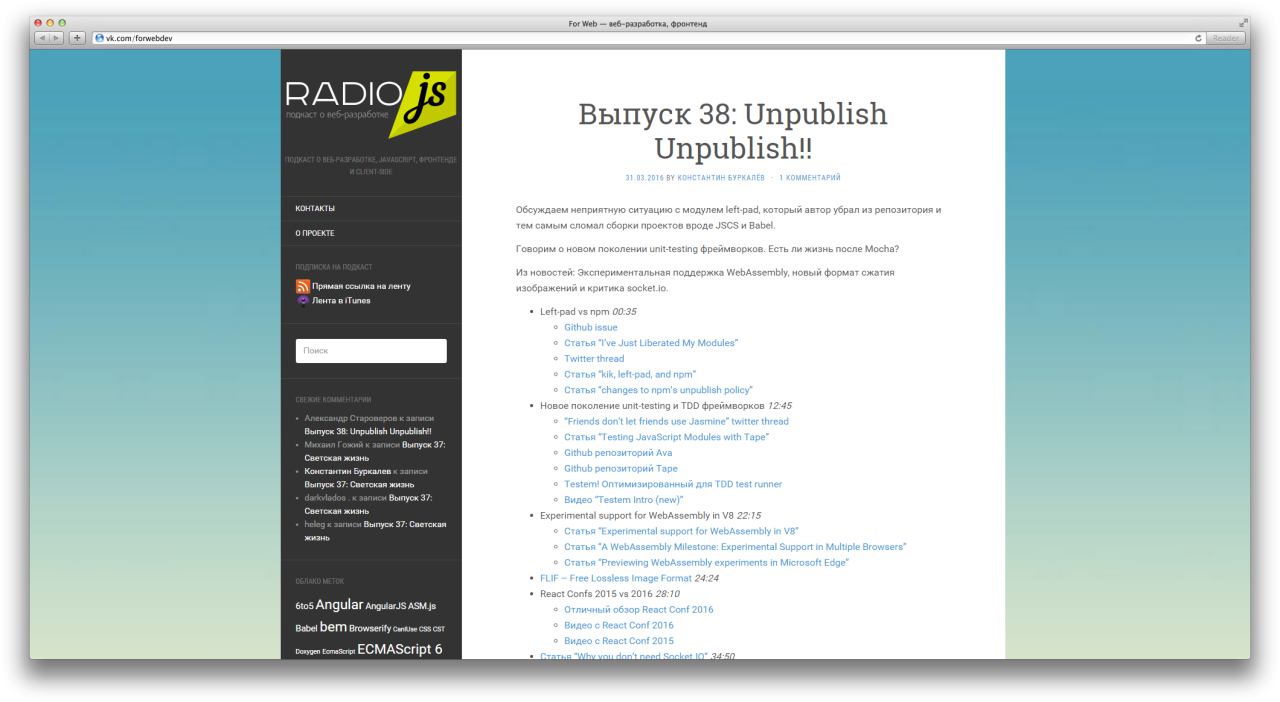Image resolution: width=1280 pixels, height=702 pixels.
Task: Click the Radio JS logo
Action: pyautogui.click(x=371, y=104)
